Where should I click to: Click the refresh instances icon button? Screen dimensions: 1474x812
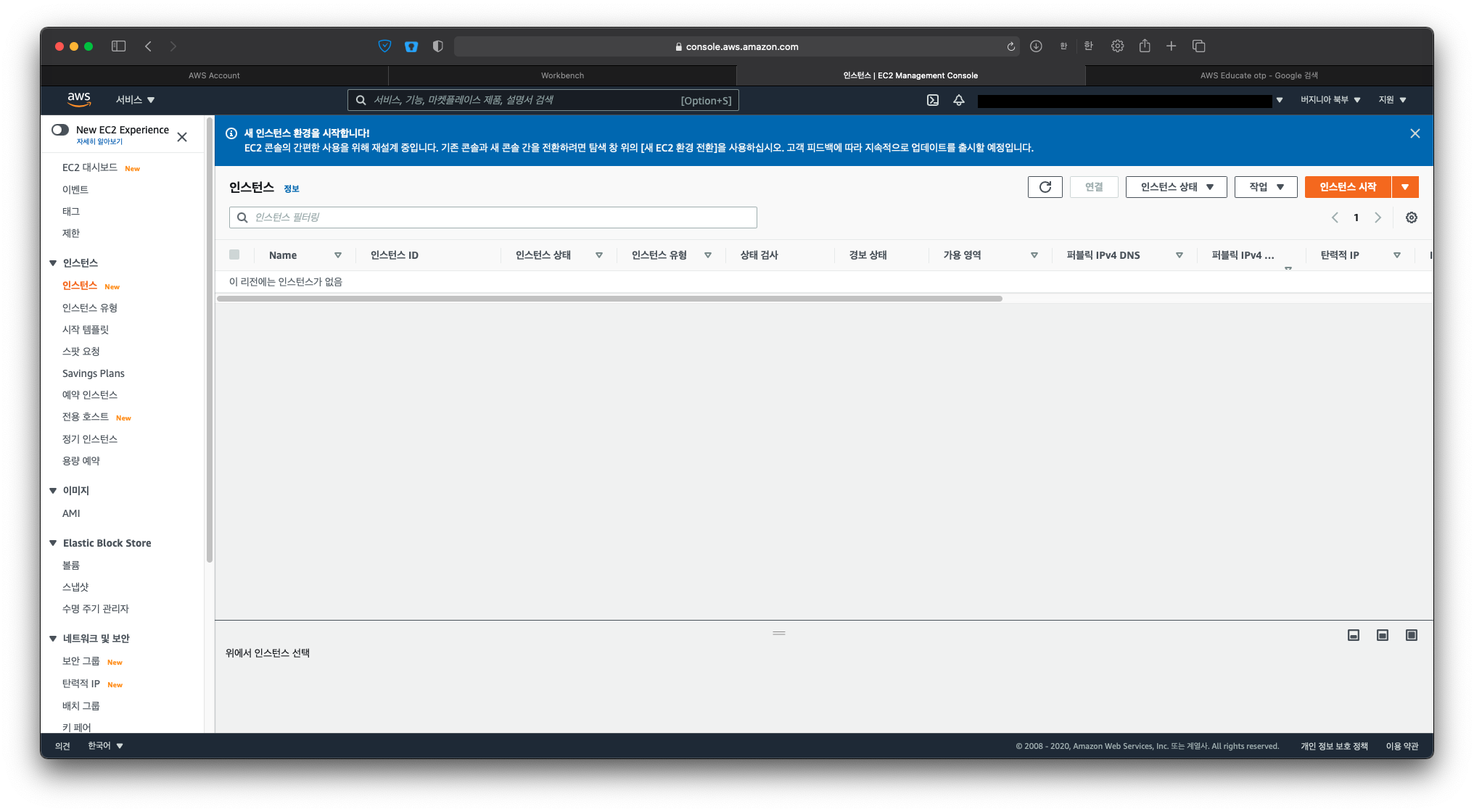(x=1045, y=187)
